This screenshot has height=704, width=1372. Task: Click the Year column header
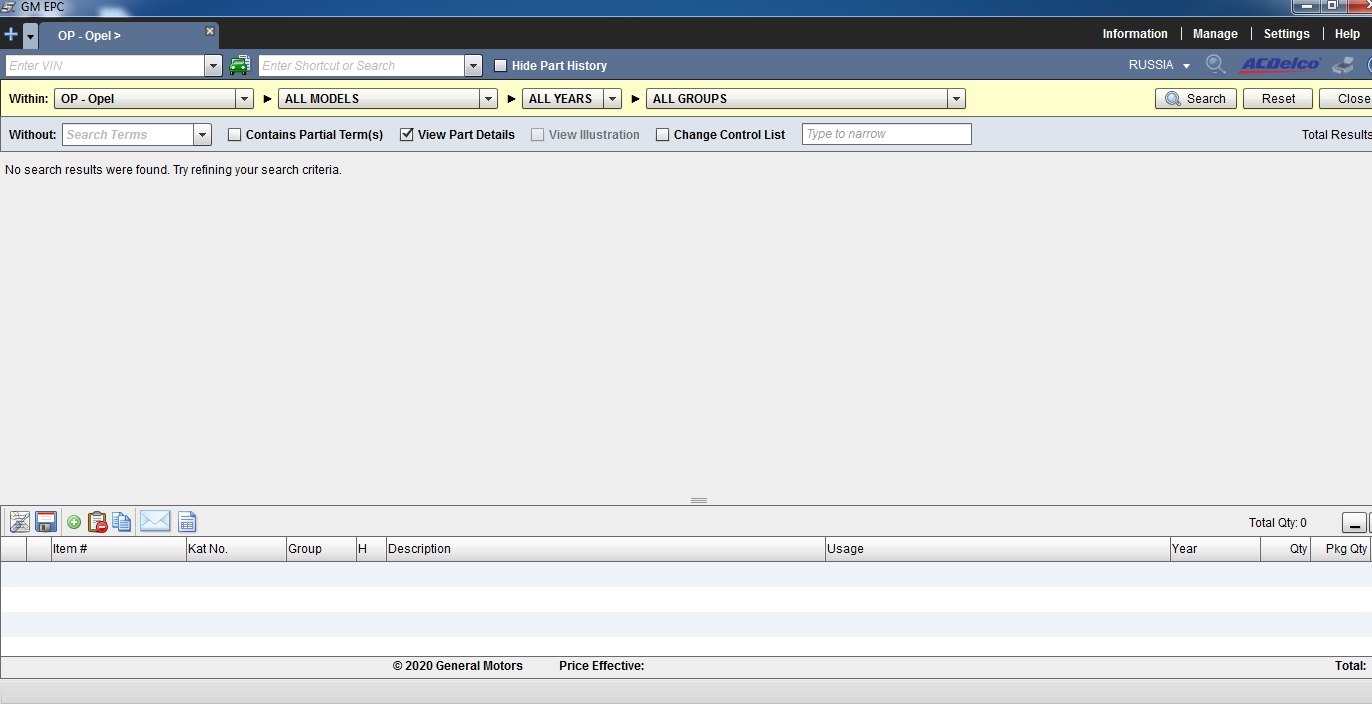[x=1215, y=549]
